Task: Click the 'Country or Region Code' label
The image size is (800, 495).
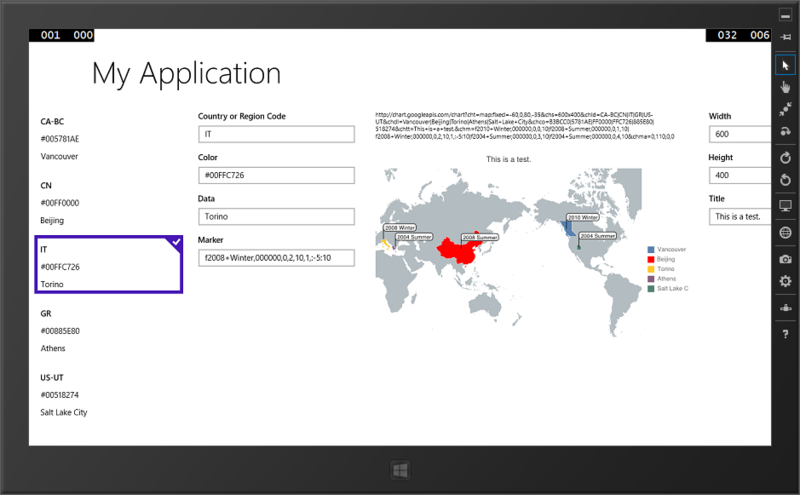Action: 242,116
